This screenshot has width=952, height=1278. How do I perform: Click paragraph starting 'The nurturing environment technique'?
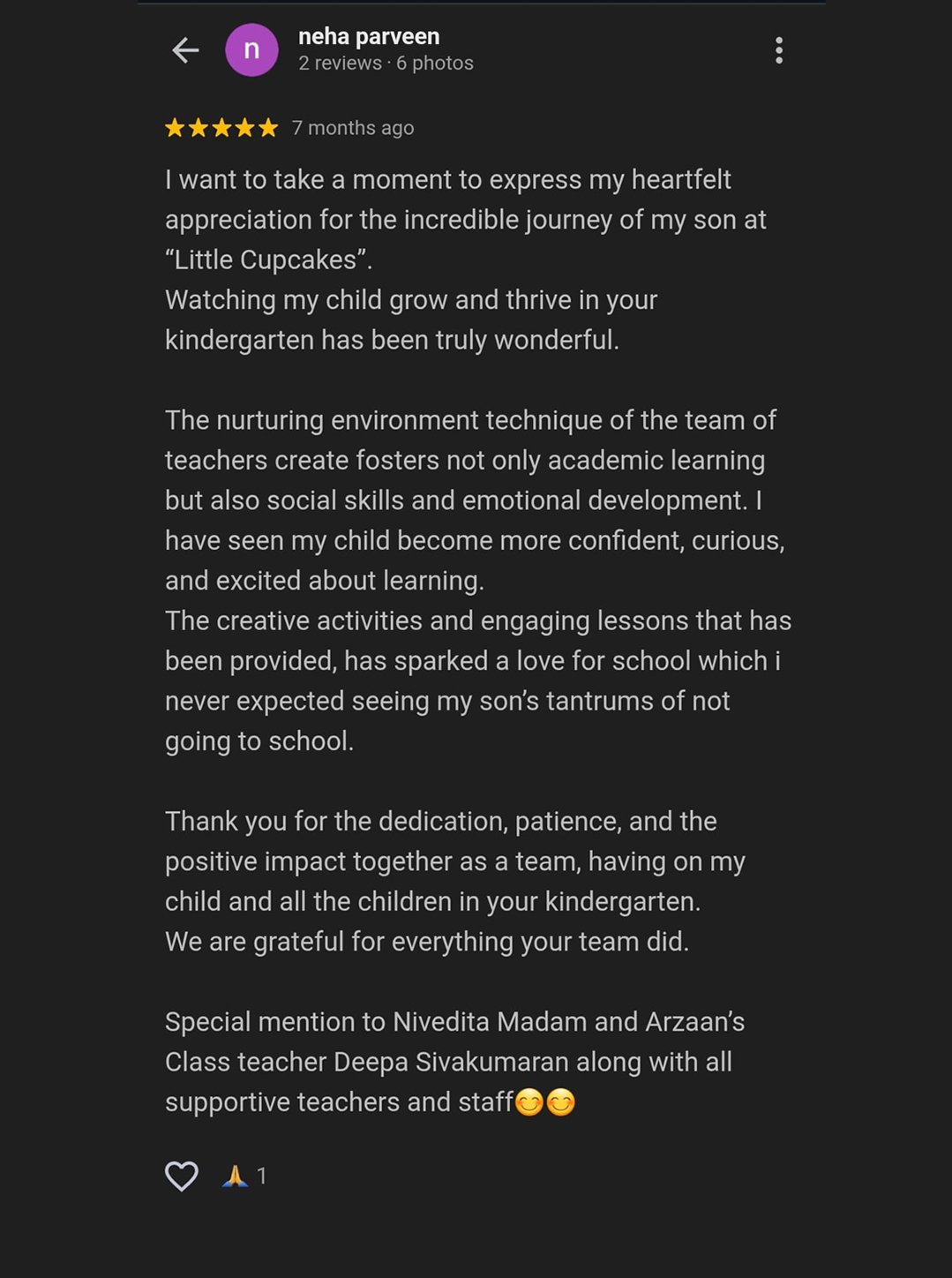coord(475,500)
